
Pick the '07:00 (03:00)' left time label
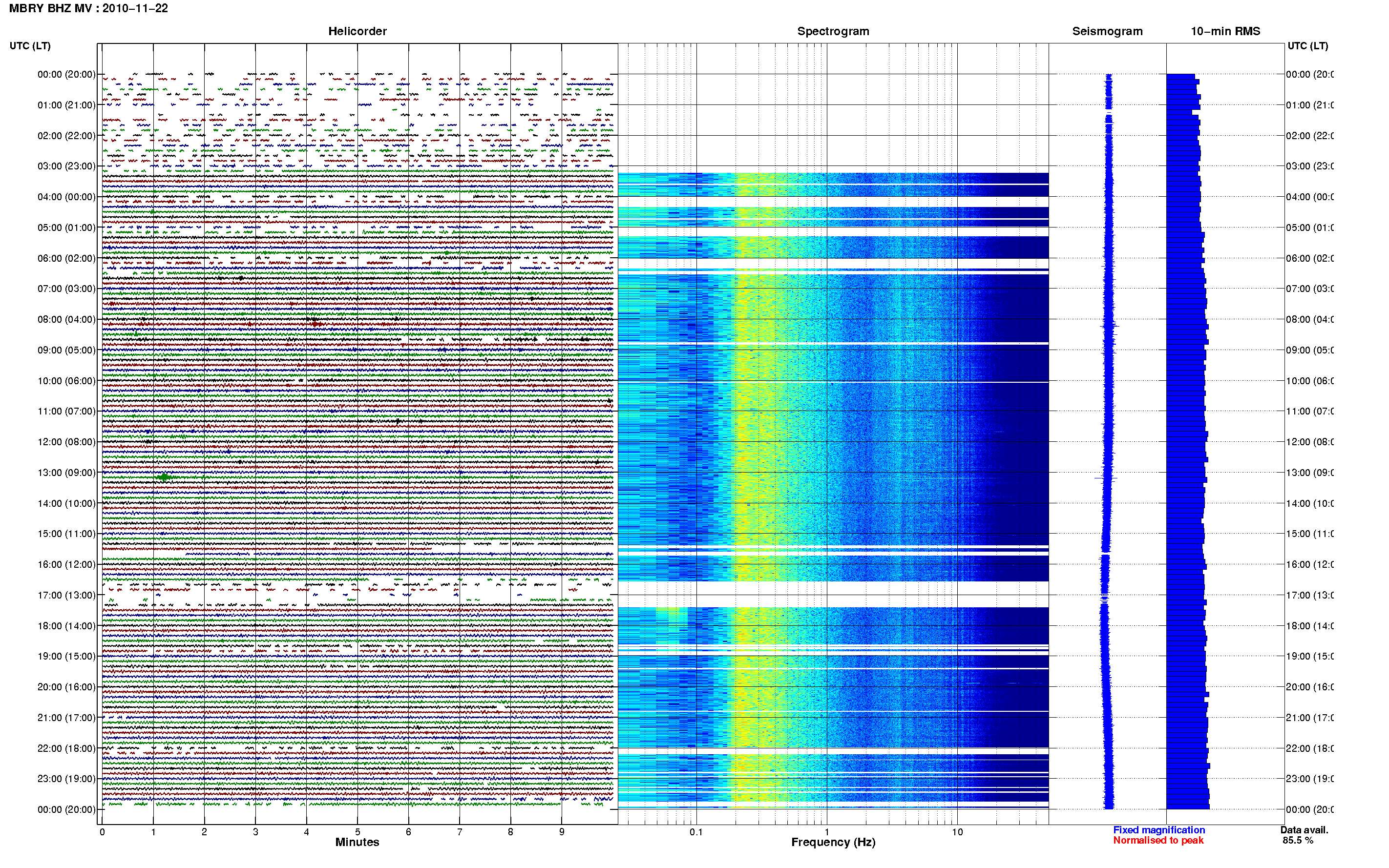click(66, 289)
